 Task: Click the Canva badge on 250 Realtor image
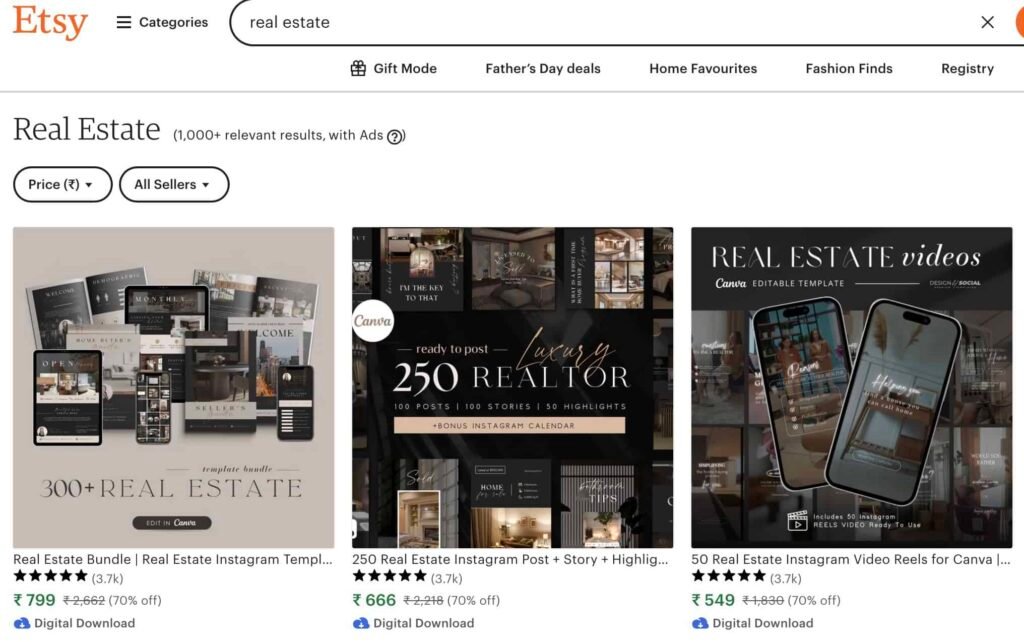[x=372, y=322]
